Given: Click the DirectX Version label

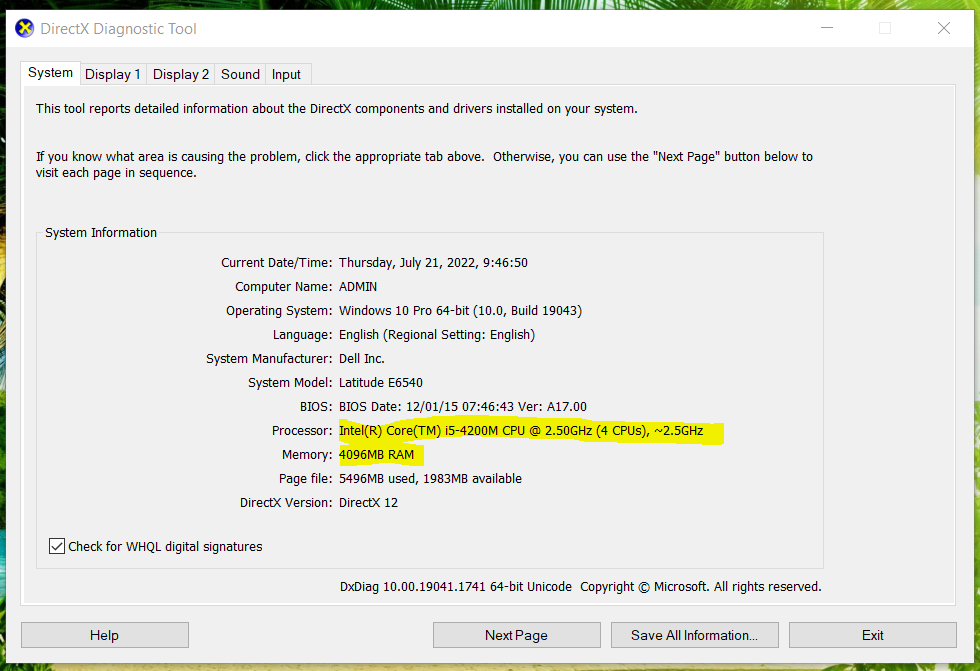Looking at the screenshot, I should [286, 503].
